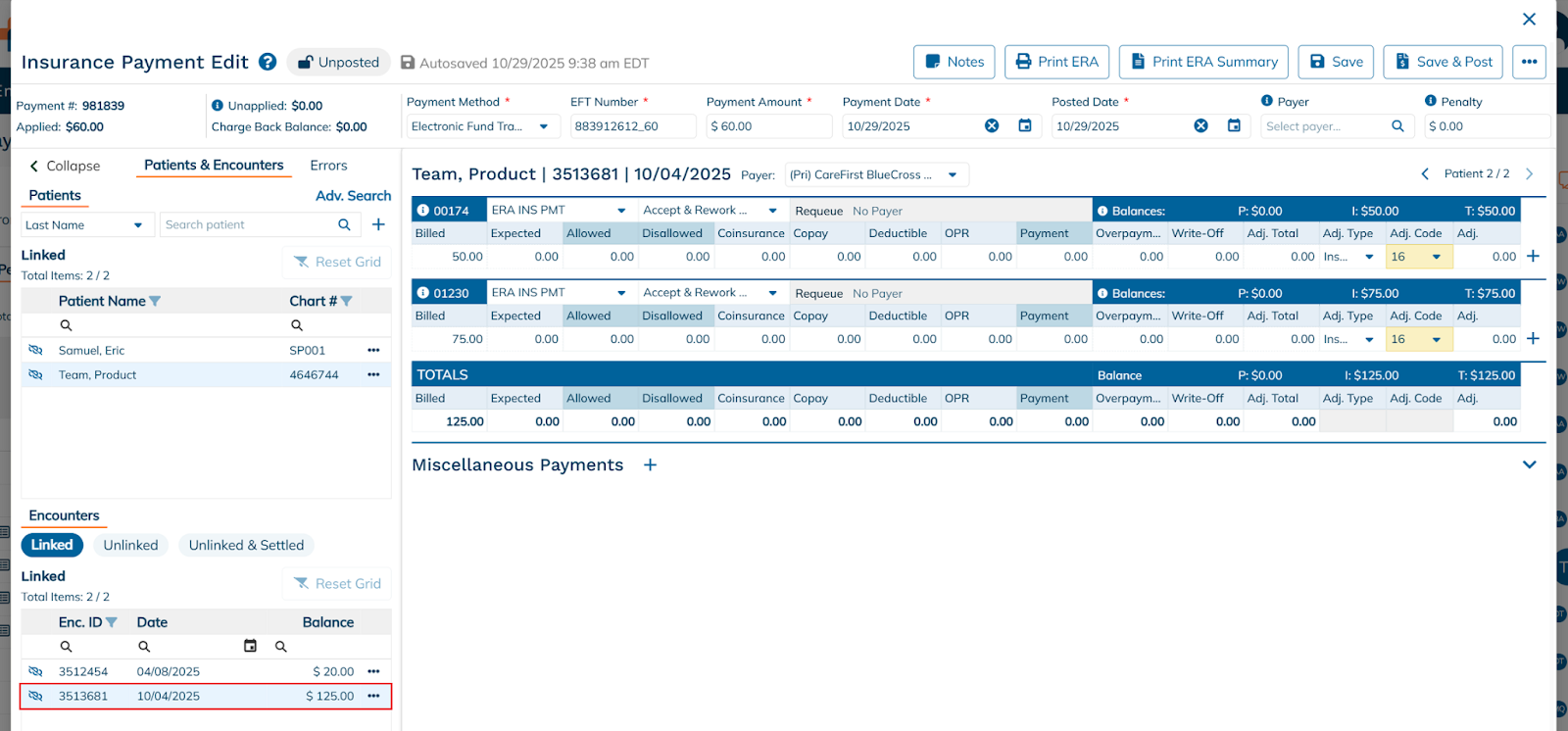Image resolution: width=1568 pixels, height=731 pixels.
Task: Add a miscellaneous payment
Action: click(x=650, y=464)
